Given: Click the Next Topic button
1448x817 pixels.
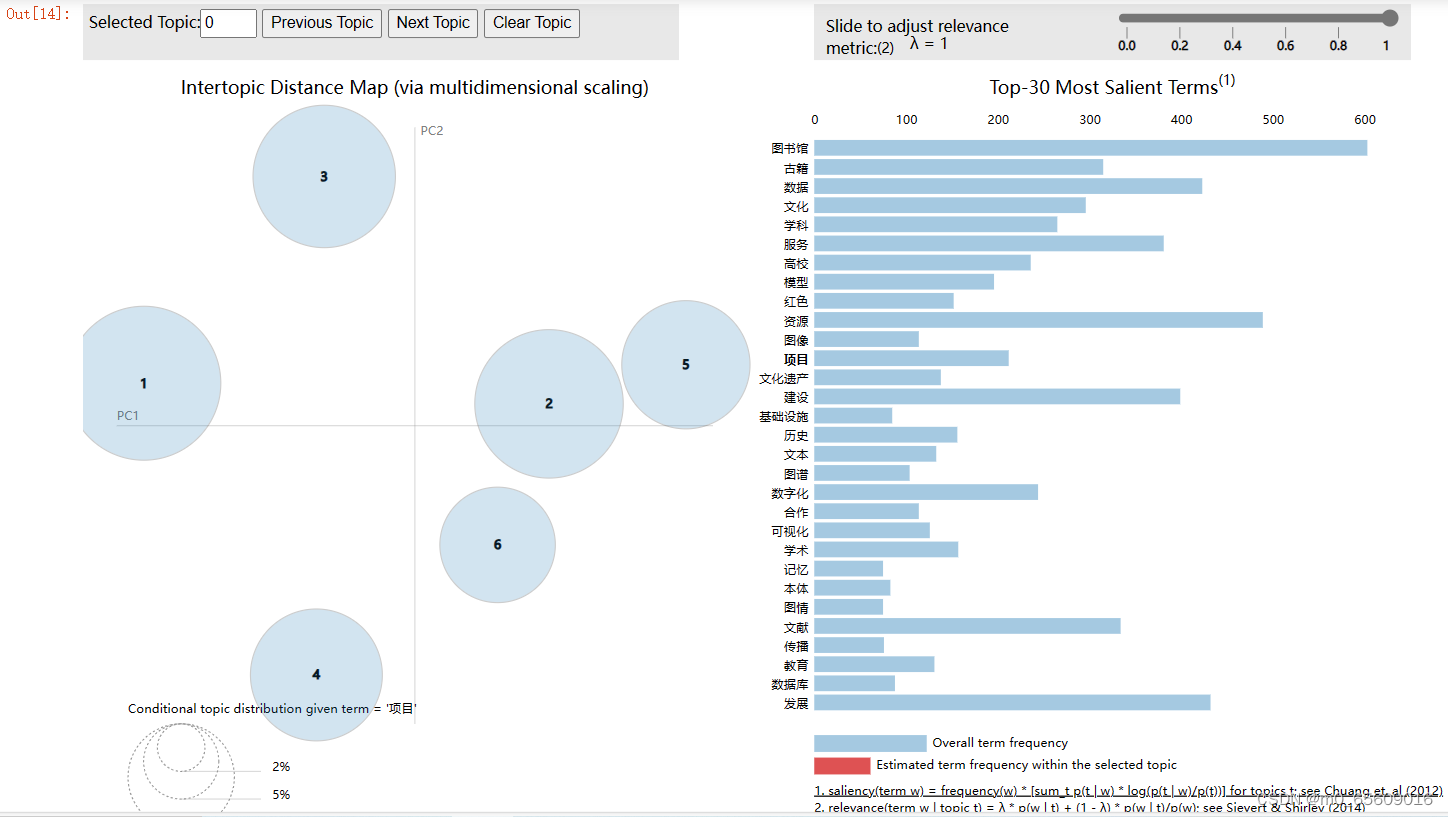Looking at the screenshot, I should coord(432,23).
